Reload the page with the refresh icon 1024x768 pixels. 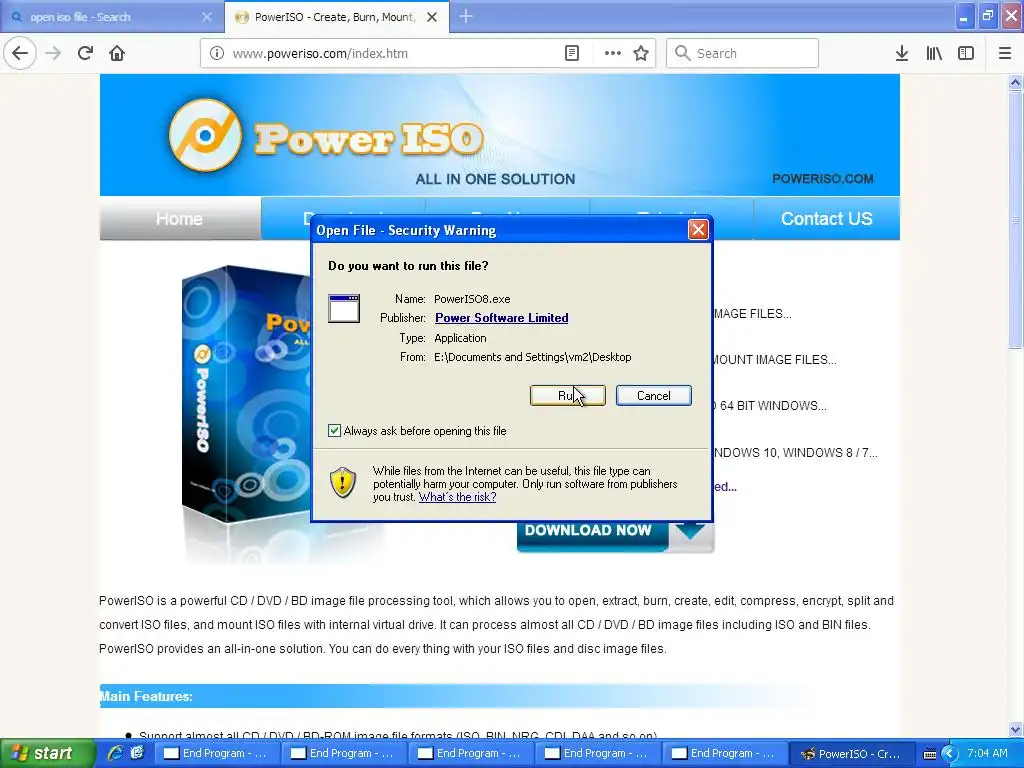(x=85, y=53)
